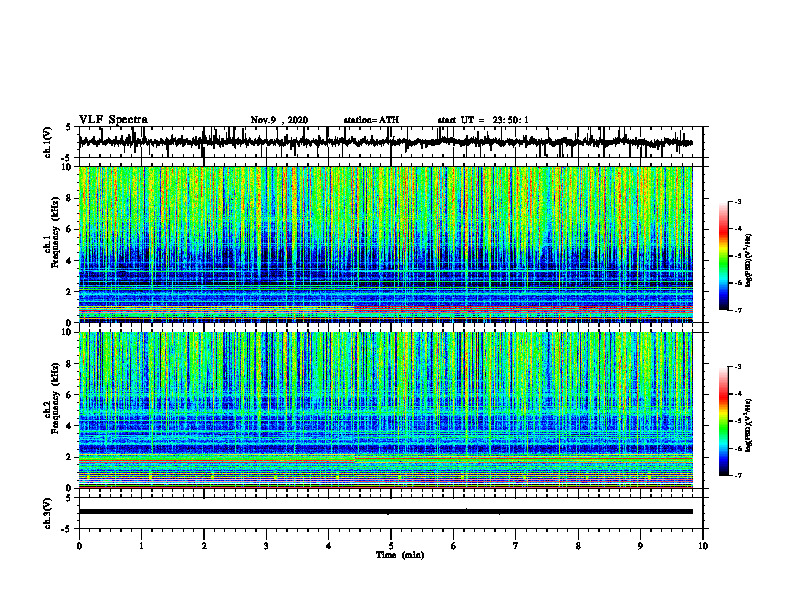Click time axis tick label '1'
This screenshot has width=792, height=612.
point(141,546)
